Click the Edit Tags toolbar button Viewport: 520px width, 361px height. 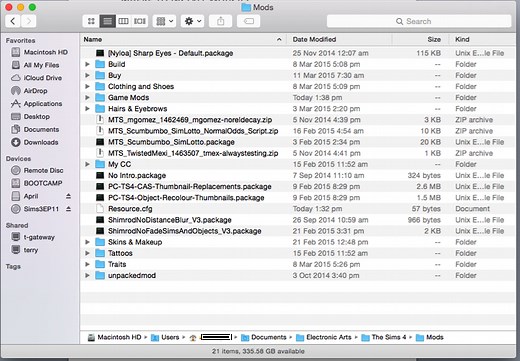coord(249,21)
